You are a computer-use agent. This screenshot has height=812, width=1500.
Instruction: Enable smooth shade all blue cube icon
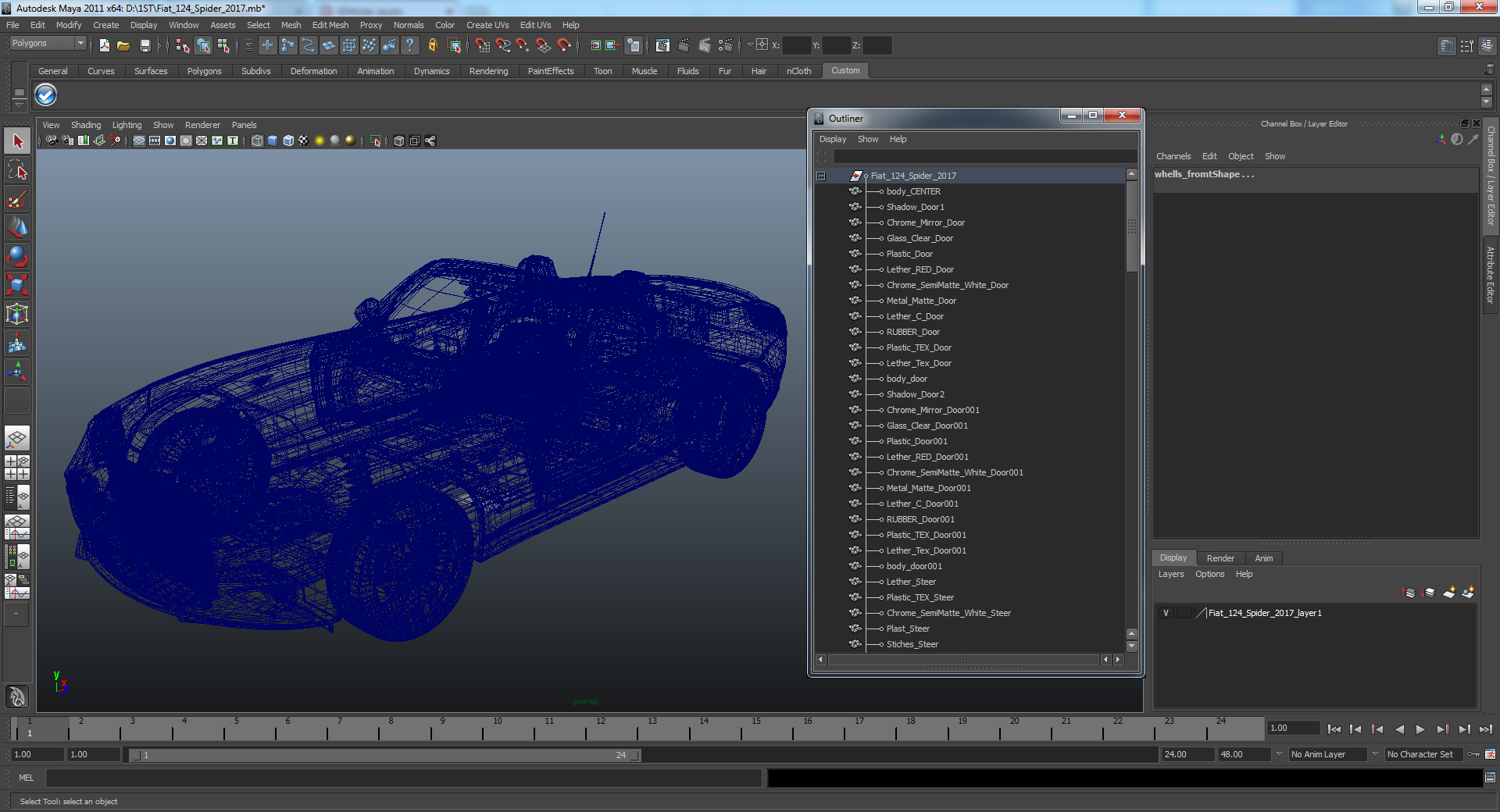point(273,141)
